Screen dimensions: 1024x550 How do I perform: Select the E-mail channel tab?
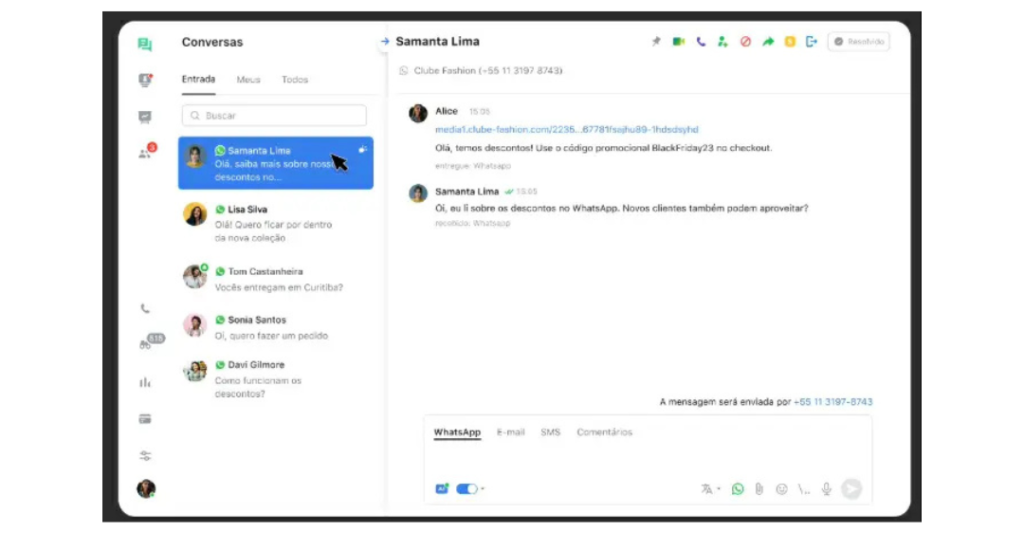pos(510,433)
